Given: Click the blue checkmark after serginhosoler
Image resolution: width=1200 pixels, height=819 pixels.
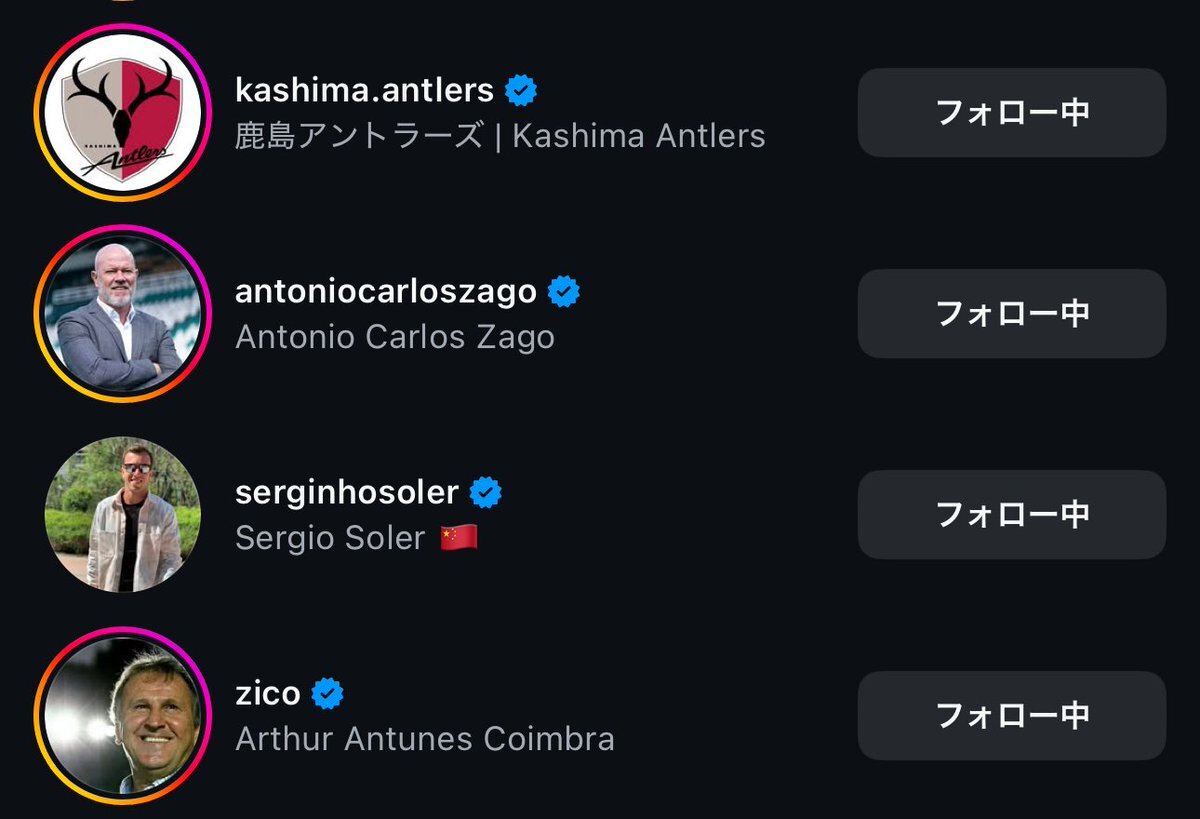Looking at the screenshot, I should click(486, 492).
